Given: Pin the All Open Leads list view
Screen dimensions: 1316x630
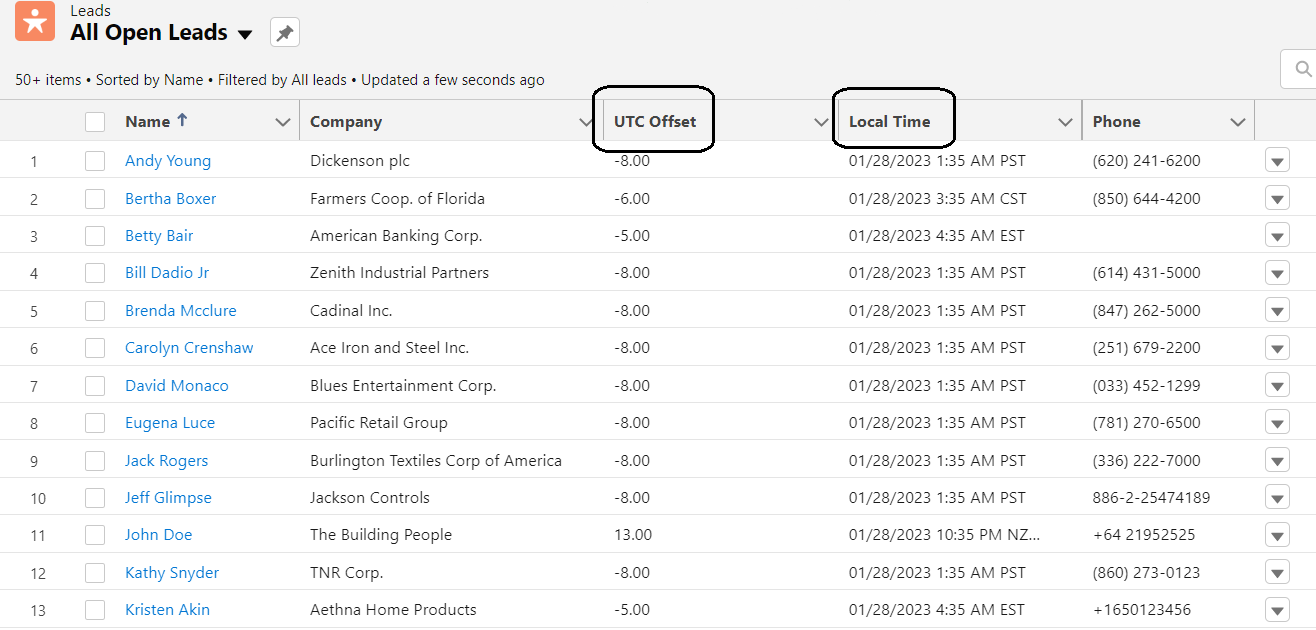Looking at the screenshot, I should click(284, 32).
